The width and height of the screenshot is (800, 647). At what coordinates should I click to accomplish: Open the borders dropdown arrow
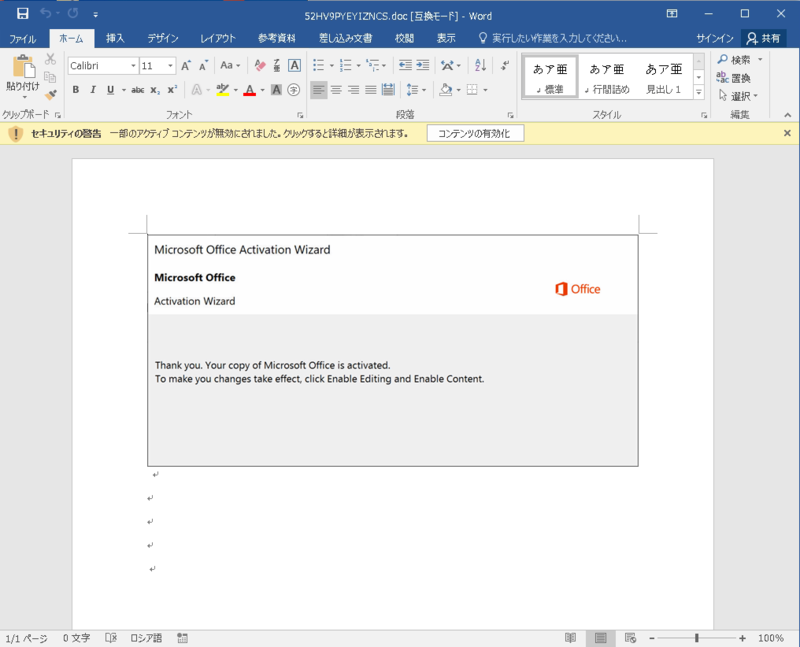485,90
